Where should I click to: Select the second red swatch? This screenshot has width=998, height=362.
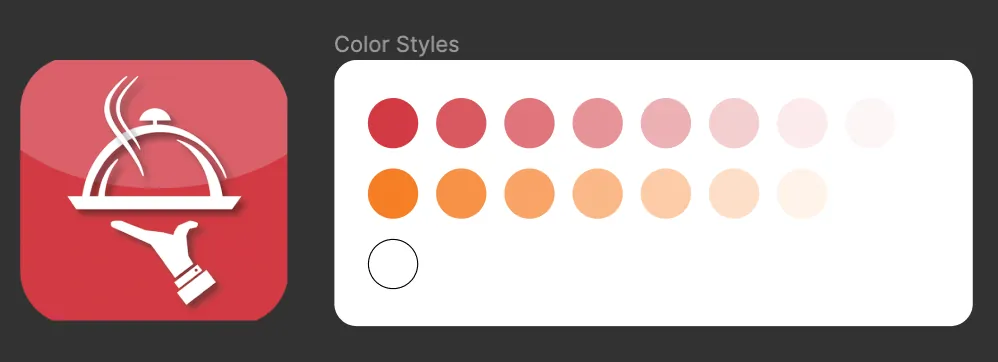pos(461,123)
